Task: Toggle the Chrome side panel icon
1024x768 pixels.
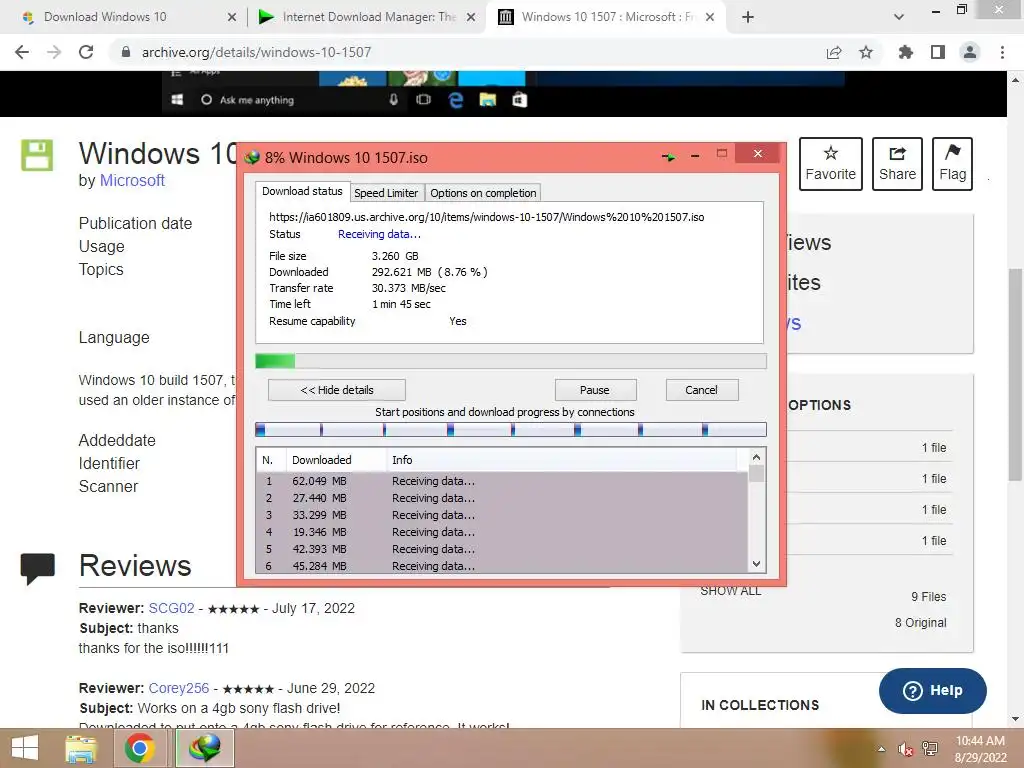Action: (x=938, y=52)
